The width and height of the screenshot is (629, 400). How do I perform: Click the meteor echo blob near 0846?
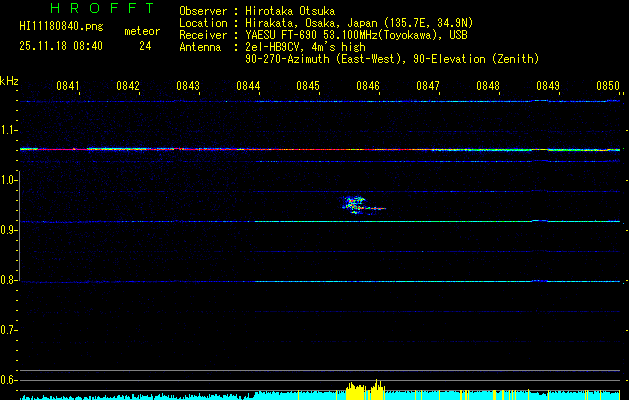point(356,204)
